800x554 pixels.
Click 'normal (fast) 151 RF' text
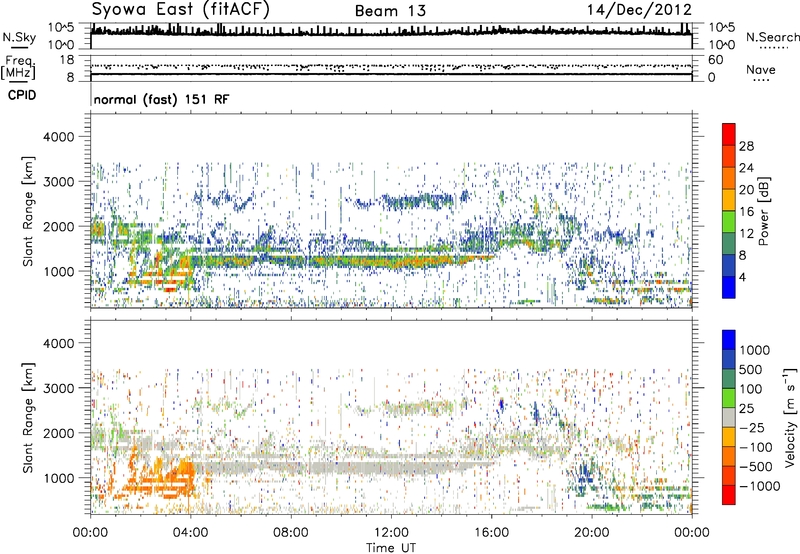point(161,99)
